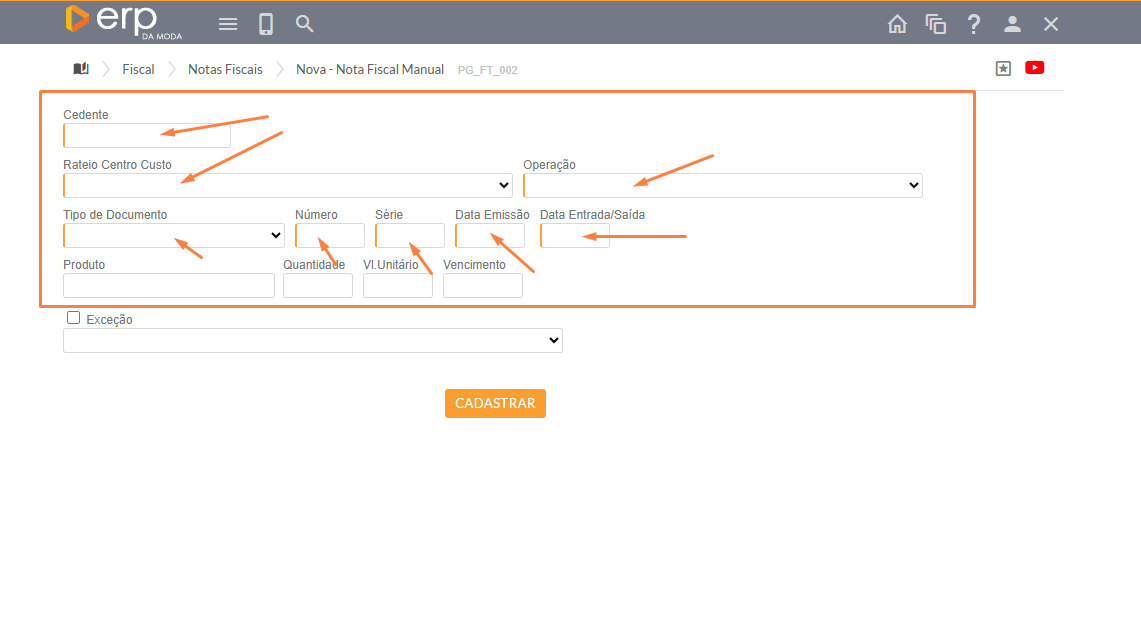Open the dropdown below Exceção

tap(312, 341)
